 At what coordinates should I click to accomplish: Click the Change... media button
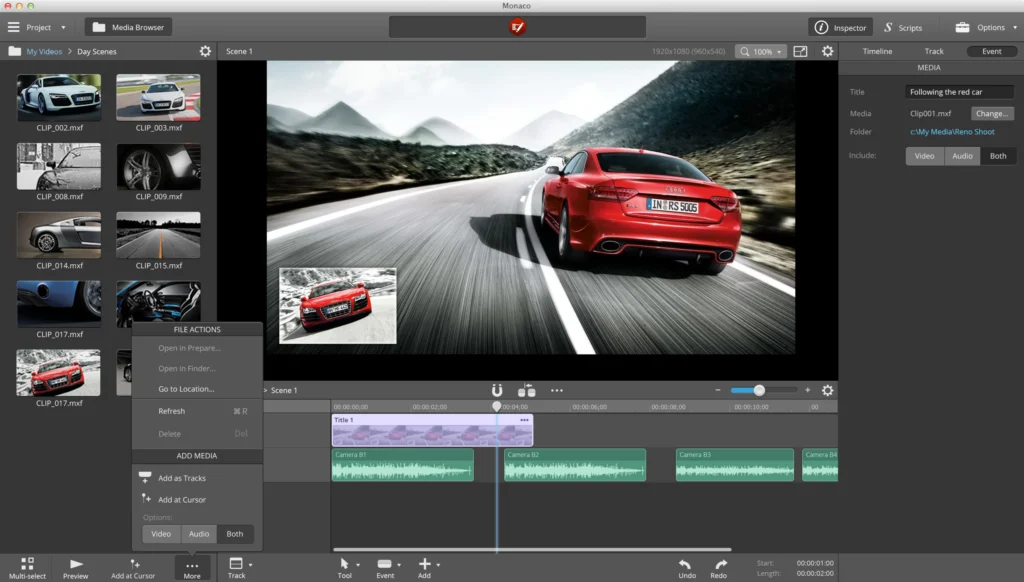[x=992, y=113]
